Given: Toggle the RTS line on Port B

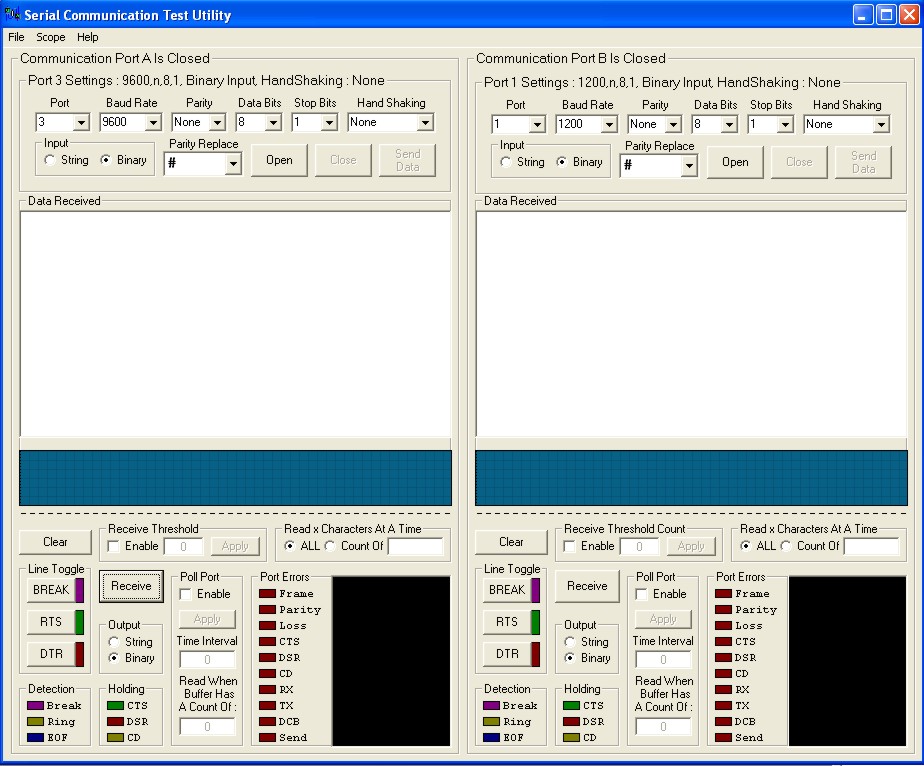Looking at the screenshot, I should click(x=507, y=622).
